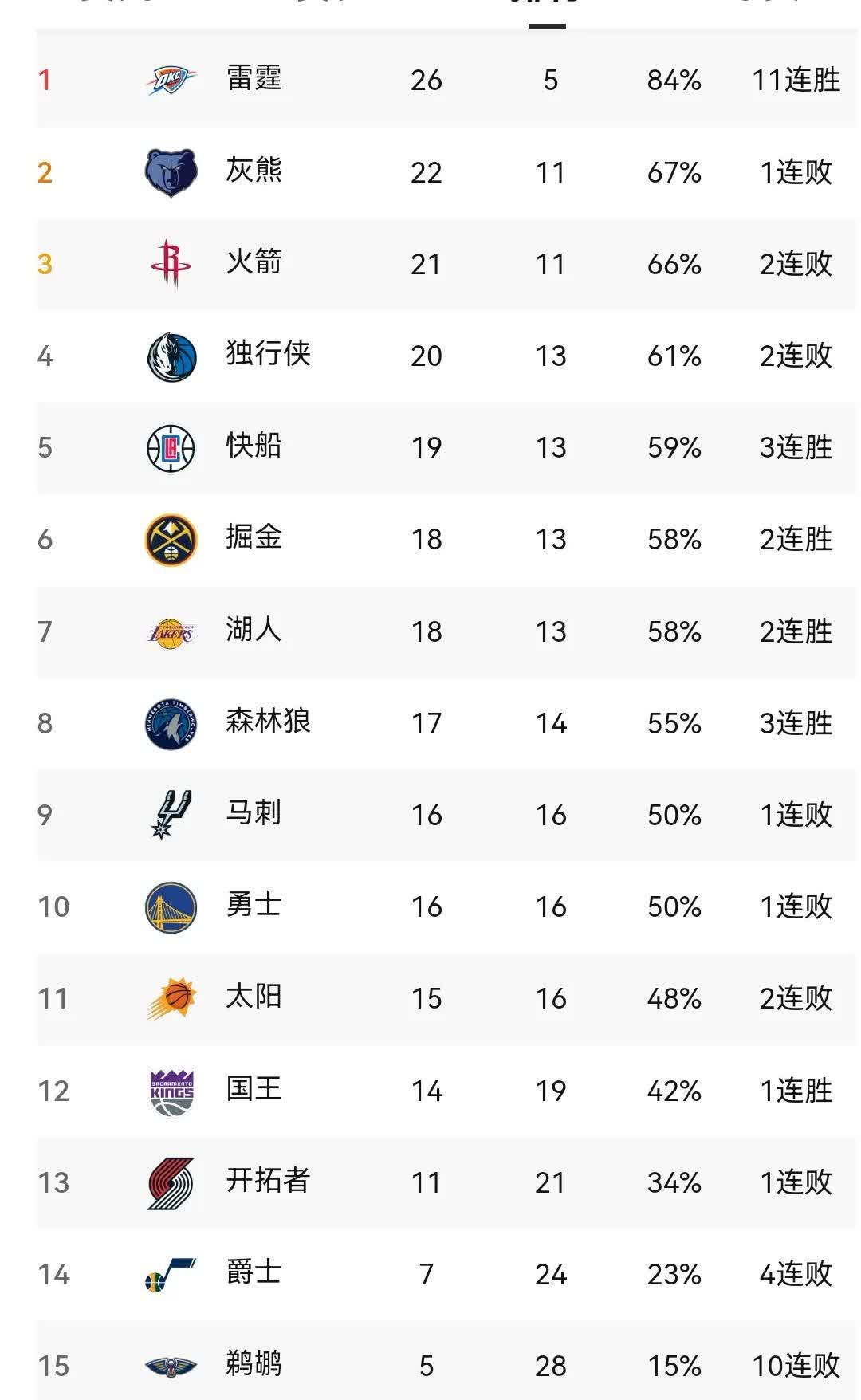The width and height of the screenshot is (861, 1400).
Task: Switch to the currently underlined tab
Action: (x=545, y=8)
